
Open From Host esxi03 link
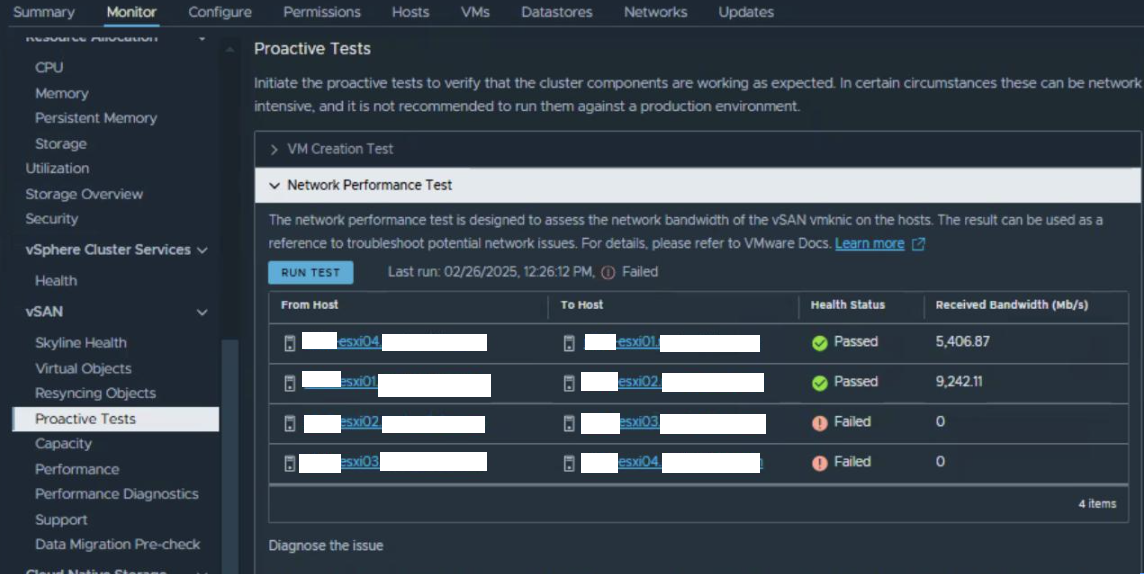coord(360,462)
